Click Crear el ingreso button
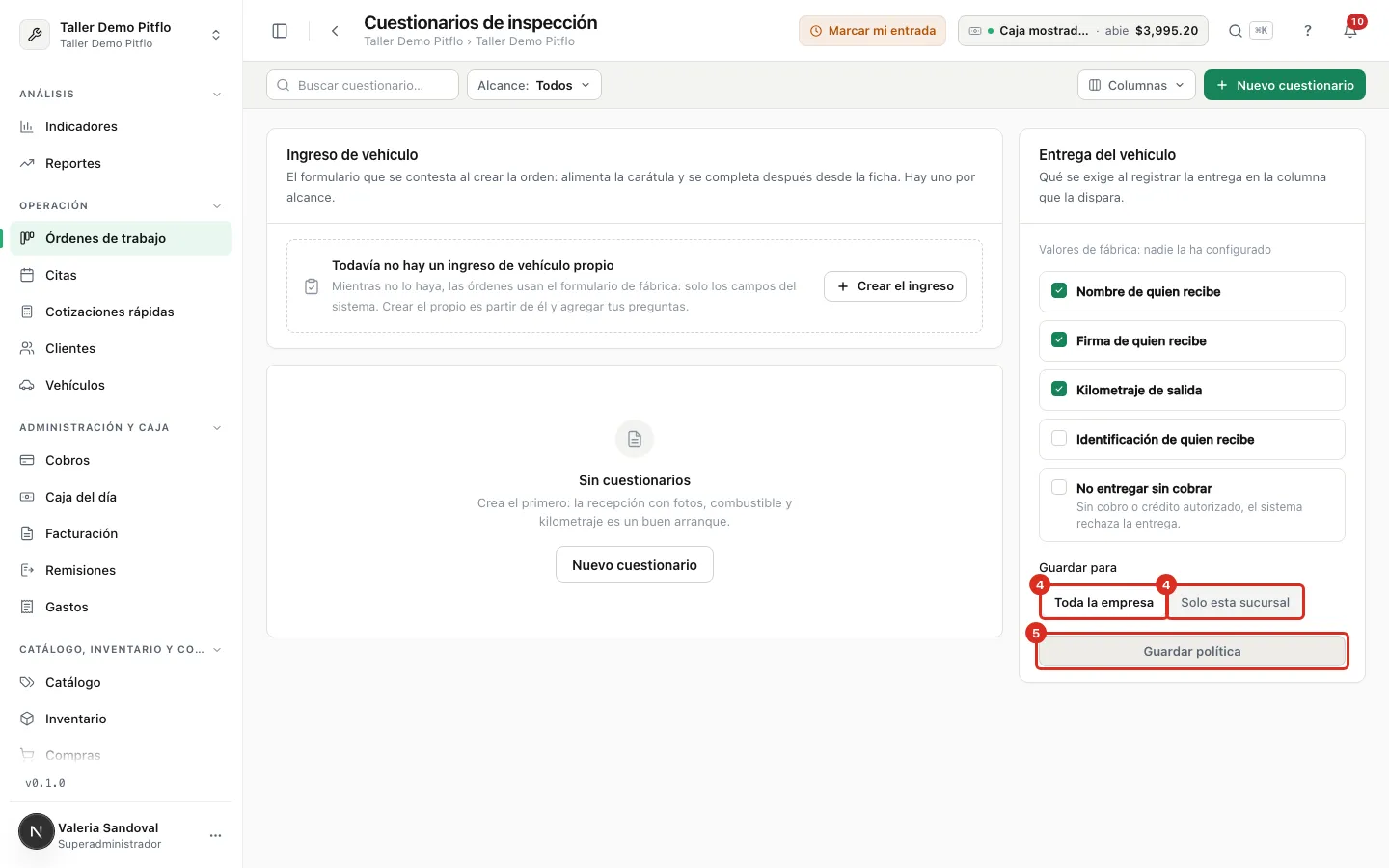Viewport: 1389px width, 868px height. tap(895, 286)
